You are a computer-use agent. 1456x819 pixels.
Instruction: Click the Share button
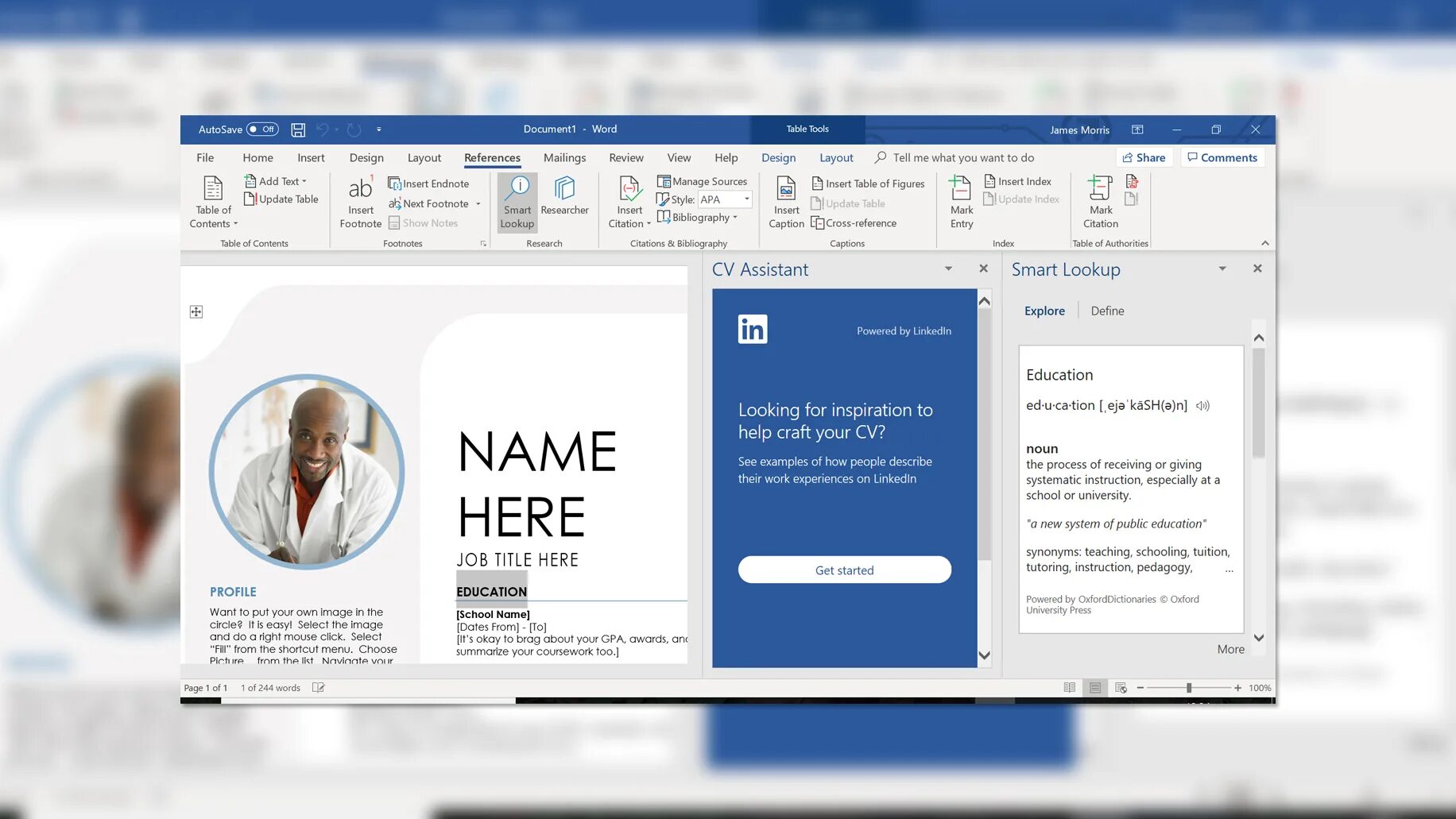[x=1144, y=157]
